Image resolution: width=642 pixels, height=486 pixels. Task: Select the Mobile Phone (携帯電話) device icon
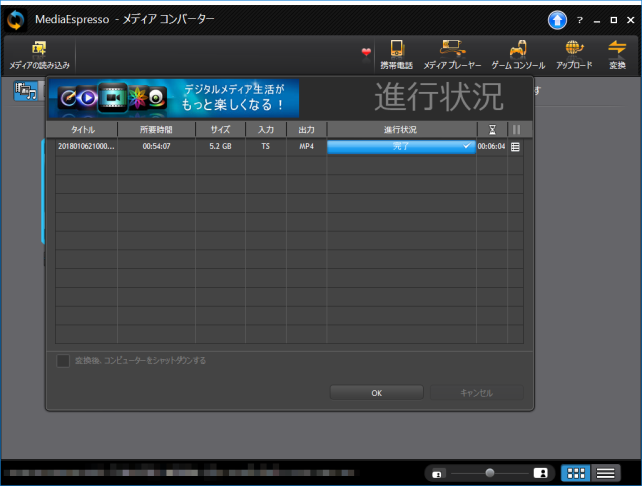[x=396, y=55]
